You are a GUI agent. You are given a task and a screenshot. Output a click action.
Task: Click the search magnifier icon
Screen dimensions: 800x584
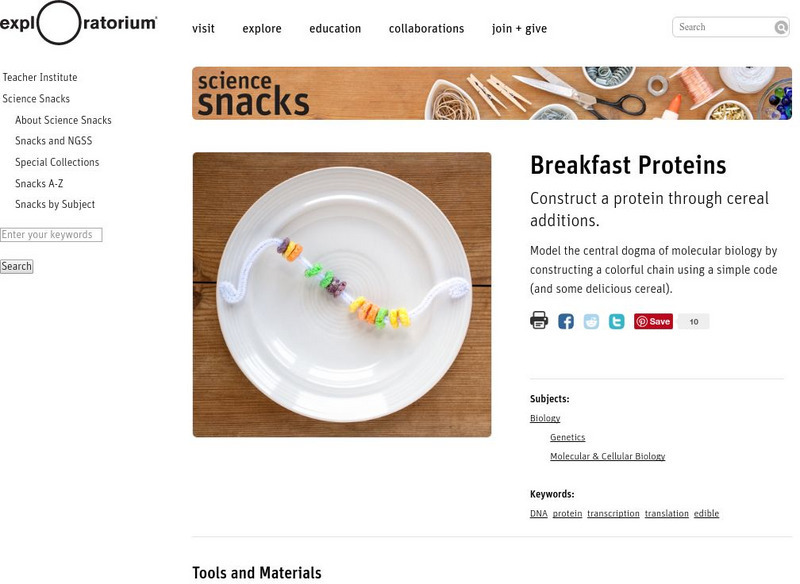click(x=781, y=28)
